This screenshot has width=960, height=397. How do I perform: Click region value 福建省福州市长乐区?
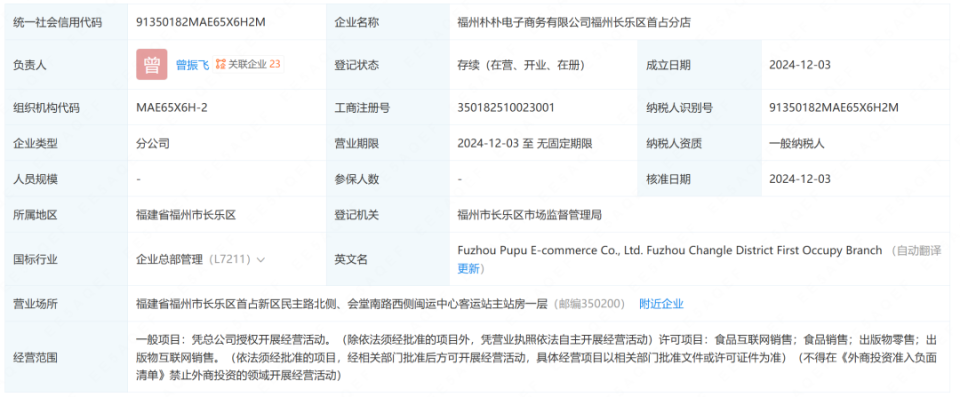(186, 215)
